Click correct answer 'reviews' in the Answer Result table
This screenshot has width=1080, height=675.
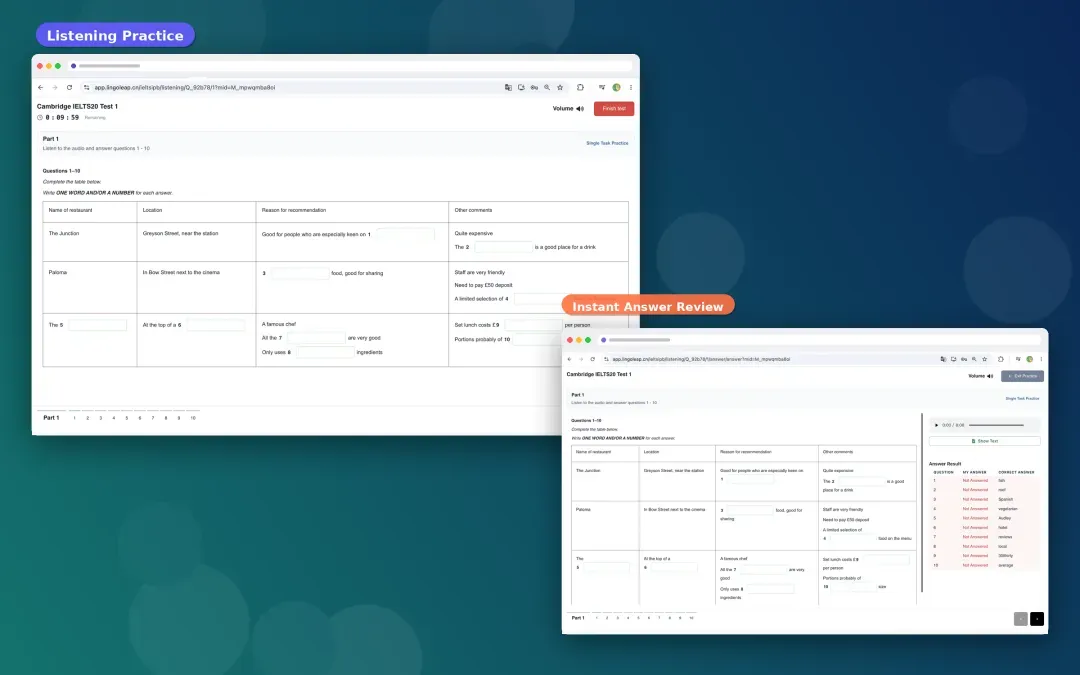point(1005,537)
